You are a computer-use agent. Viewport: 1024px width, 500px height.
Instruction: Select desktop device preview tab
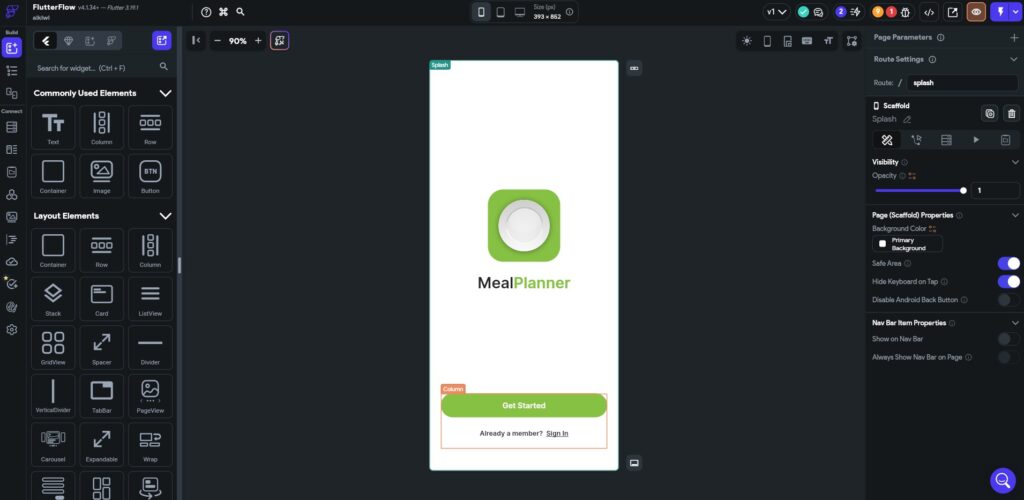click(x=520, y=12)
